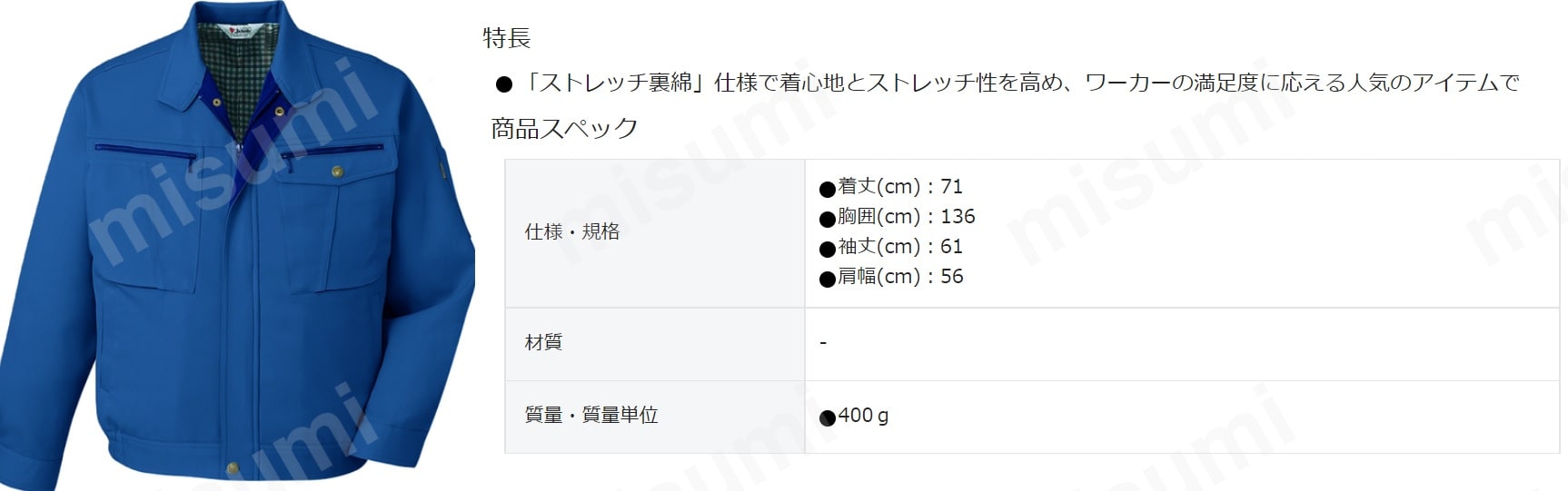Click the 材質 row label
The height and width of the screenshot is (491, 1568).
(x=543, y=342)
